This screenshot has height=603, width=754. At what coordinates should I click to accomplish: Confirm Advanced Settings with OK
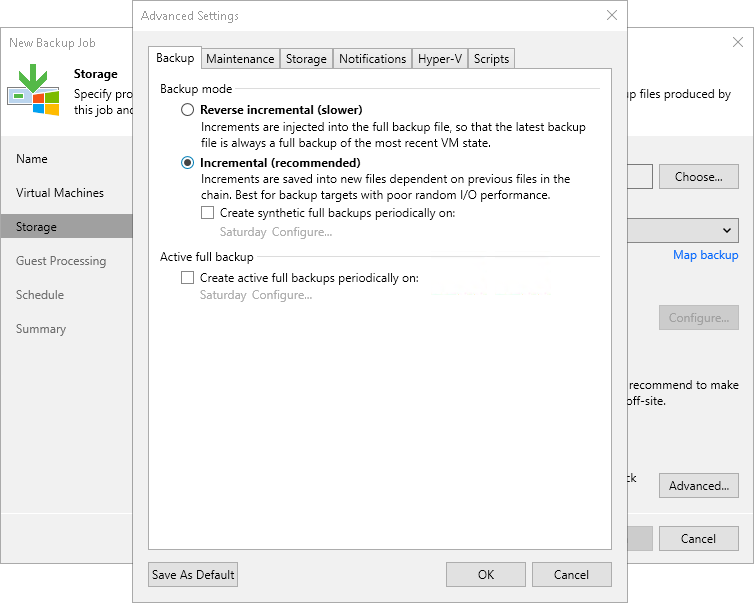(486, 575)
